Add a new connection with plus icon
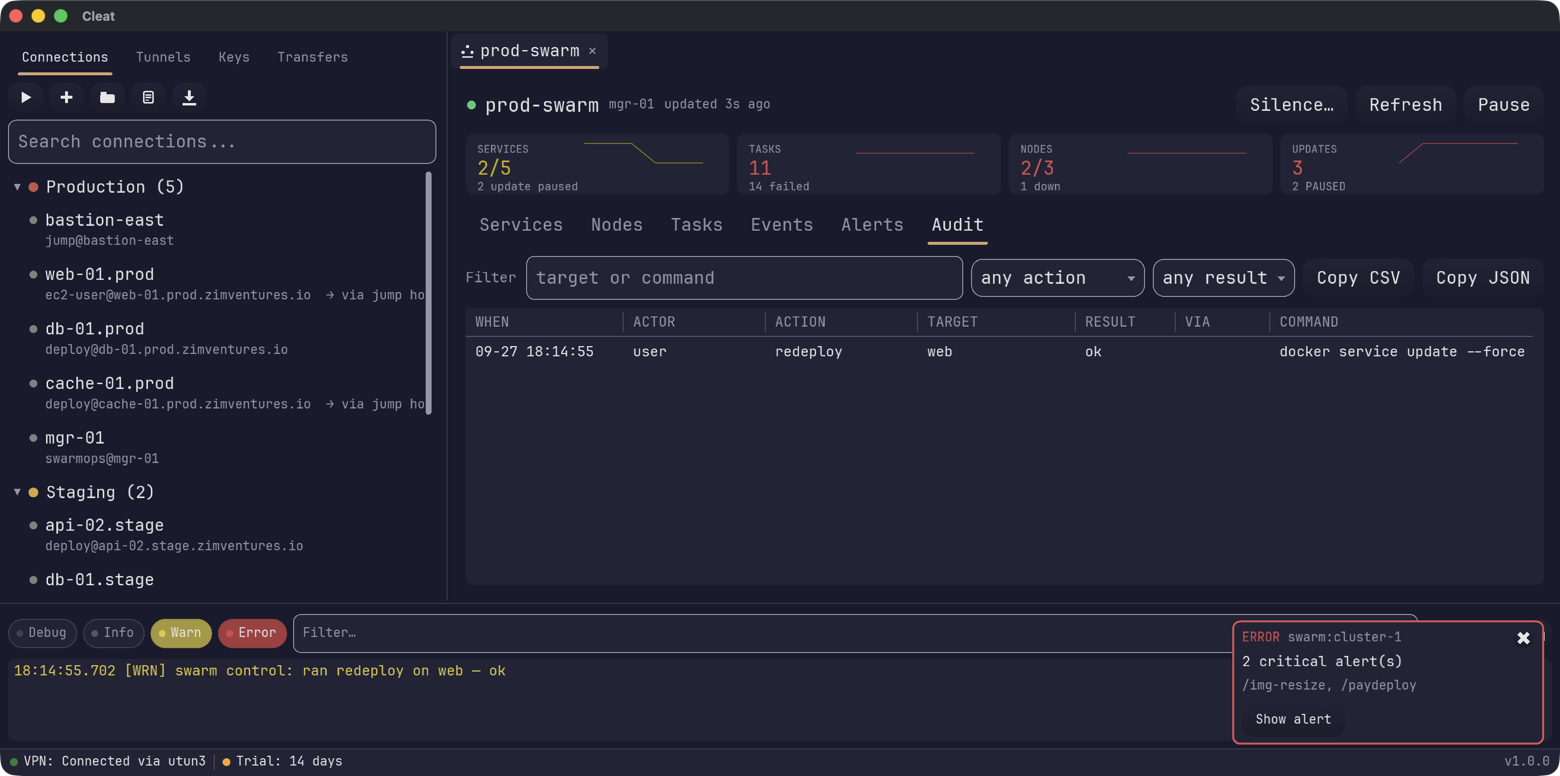 [x=66, y=97]
